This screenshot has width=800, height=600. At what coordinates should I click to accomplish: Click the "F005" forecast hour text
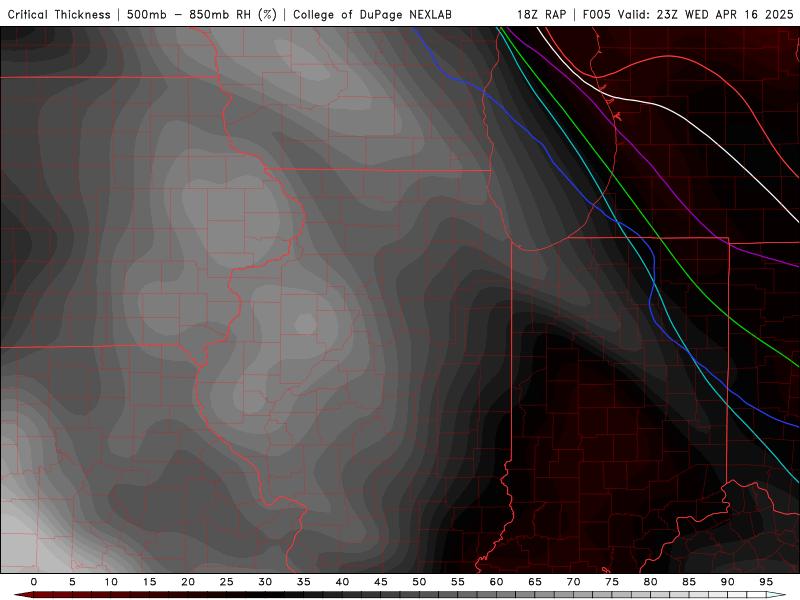pos(596,15)
